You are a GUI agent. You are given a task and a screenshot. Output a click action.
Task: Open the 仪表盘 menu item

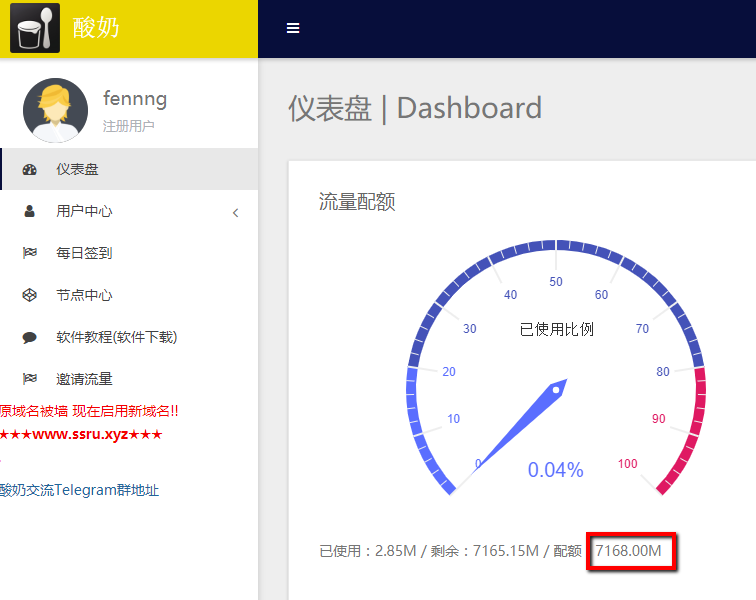[x=77, y=170]
